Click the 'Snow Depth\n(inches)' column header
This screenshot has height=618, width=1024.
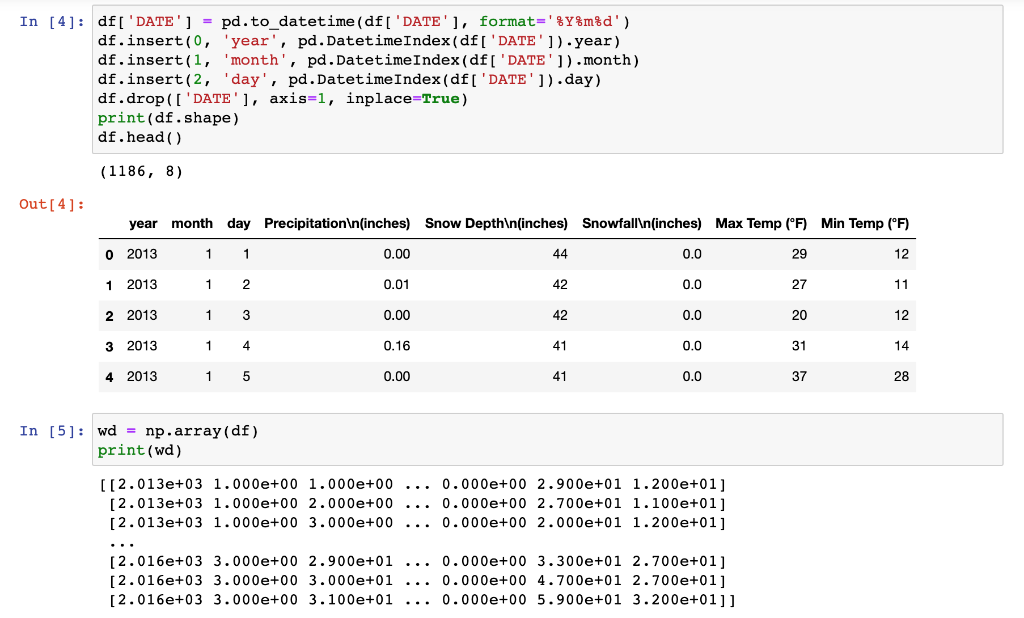pos(496,223)
